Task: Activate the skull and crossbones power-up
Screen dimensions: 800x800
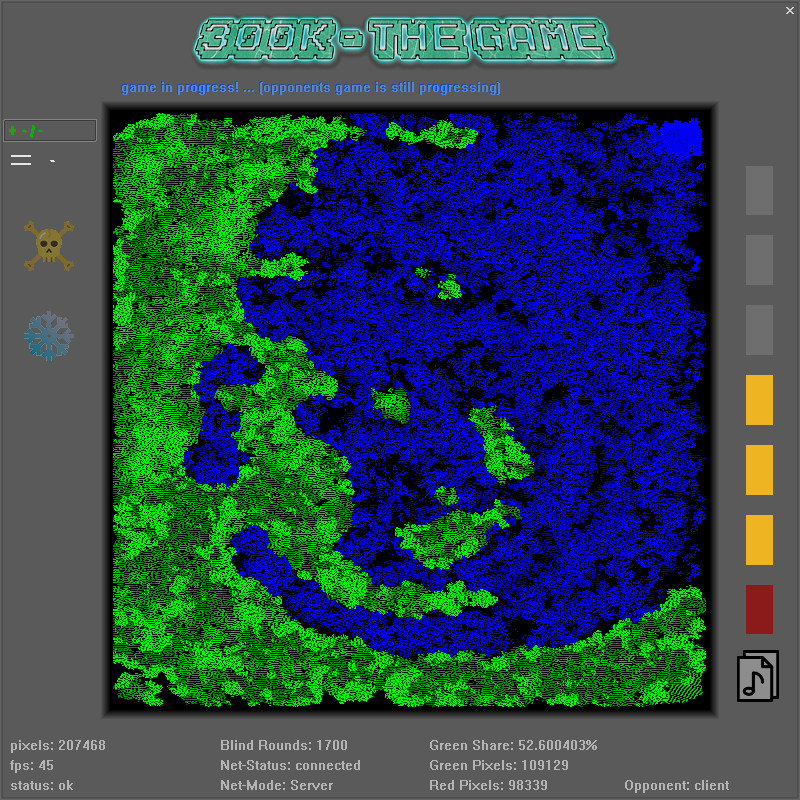Action: click(x=46, y=245)
